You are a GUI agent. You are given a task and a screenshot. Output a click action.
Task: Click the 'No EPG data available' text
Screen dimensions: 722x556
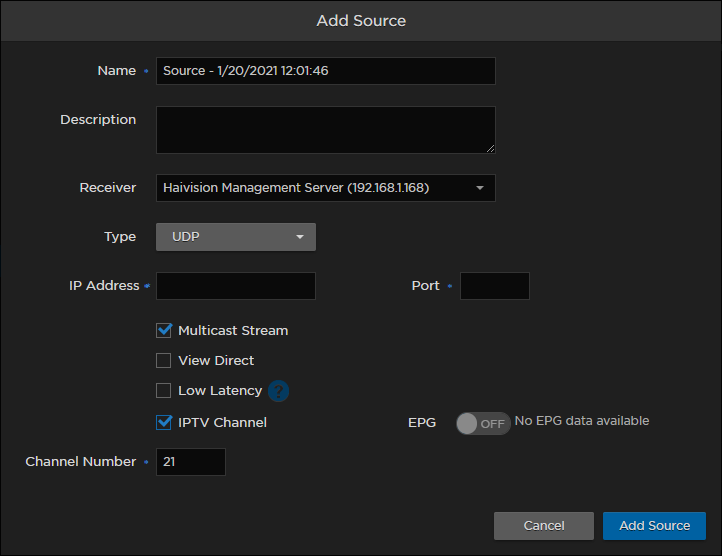pyautogui.click(x=582, y=421)
